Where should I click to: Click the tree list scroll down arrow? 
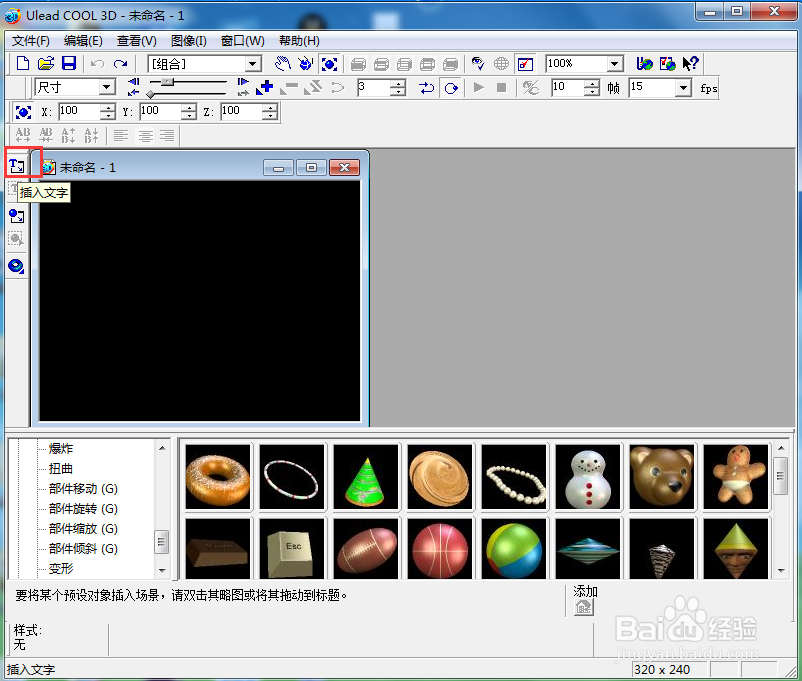click(162, 570)
